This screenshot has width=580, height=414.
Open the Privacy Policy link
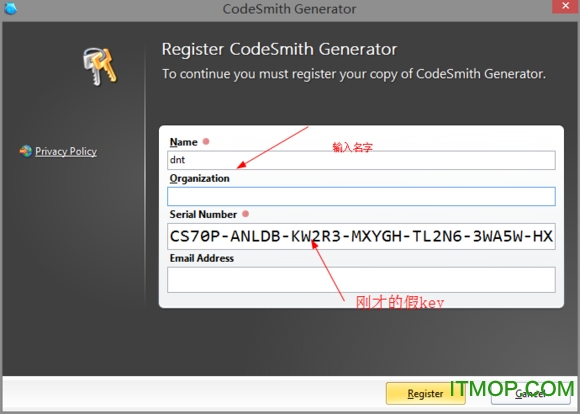tap(66, 151)
